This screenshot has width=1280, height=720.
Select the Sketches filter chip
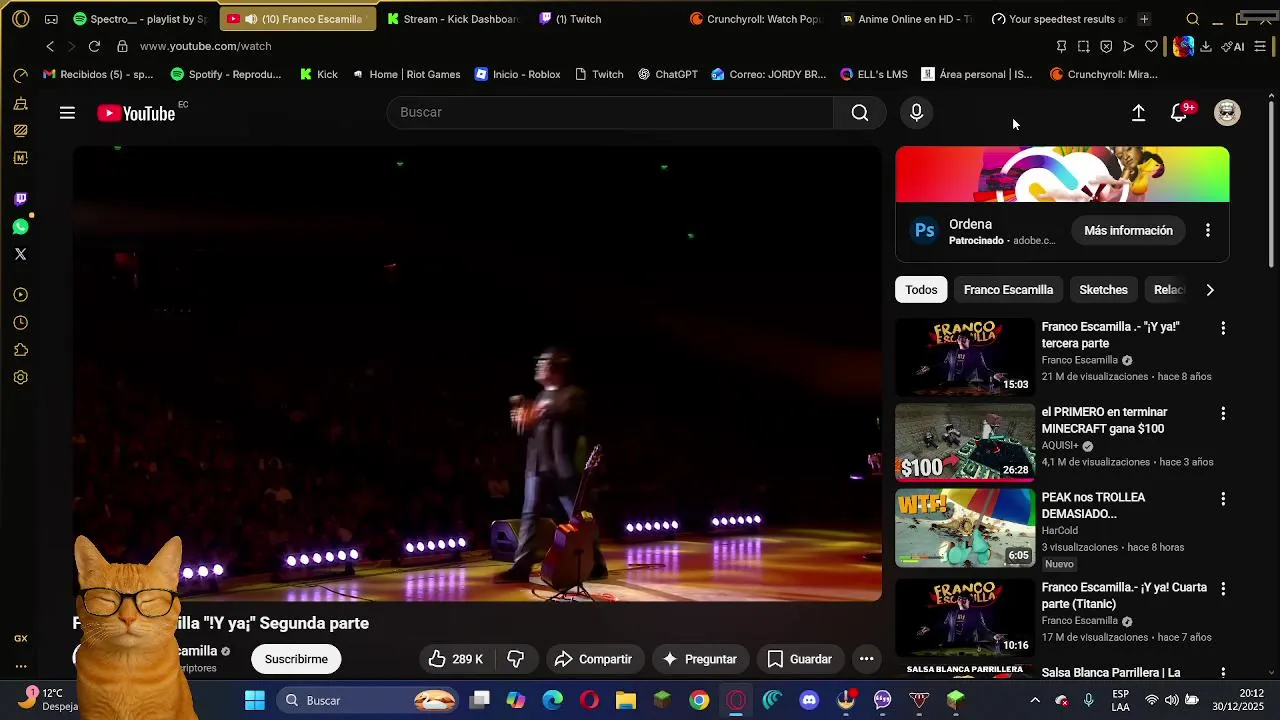click(x=1103, y=290)
